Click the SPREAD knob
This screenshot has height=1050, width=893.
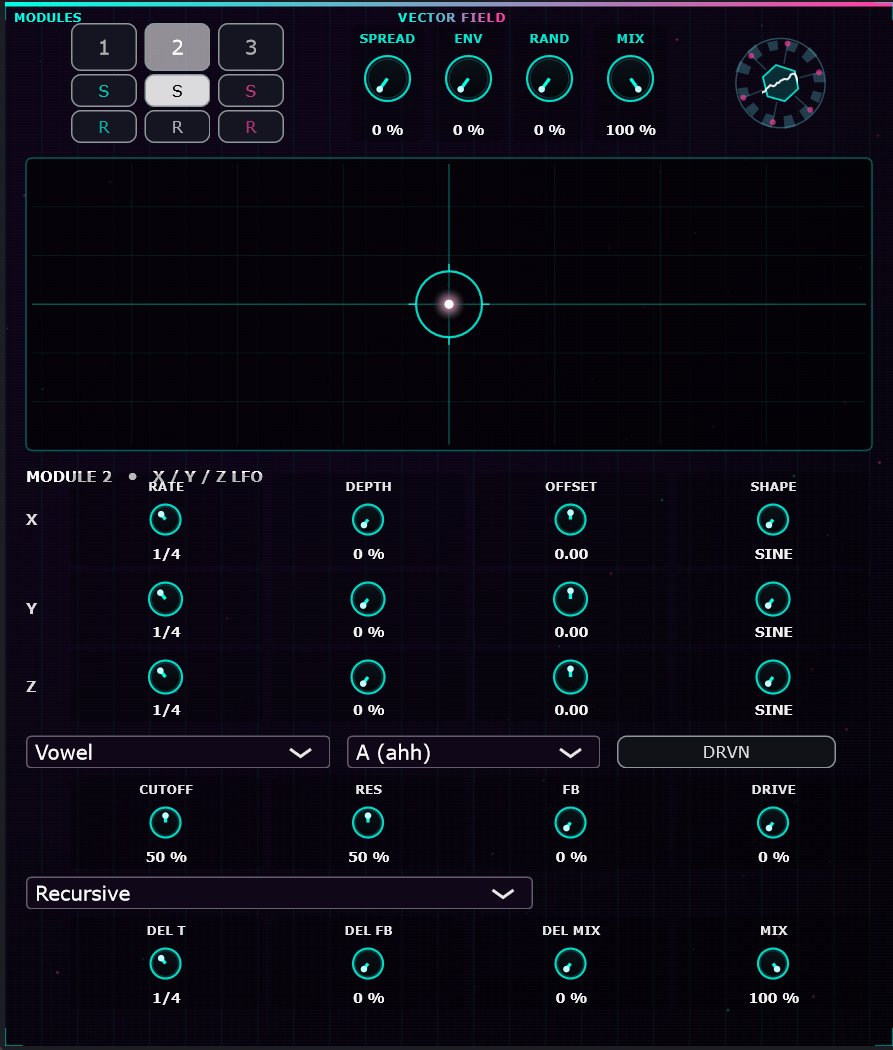point(387,79)
